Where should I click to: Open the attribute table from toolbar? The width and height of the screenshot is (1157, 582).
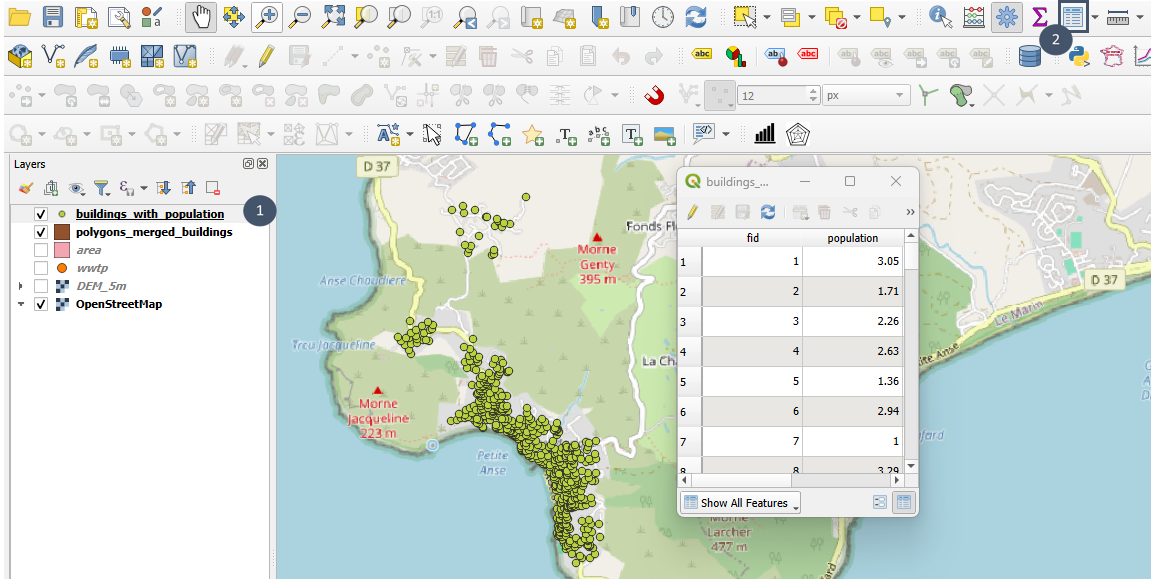[1074, 17]
